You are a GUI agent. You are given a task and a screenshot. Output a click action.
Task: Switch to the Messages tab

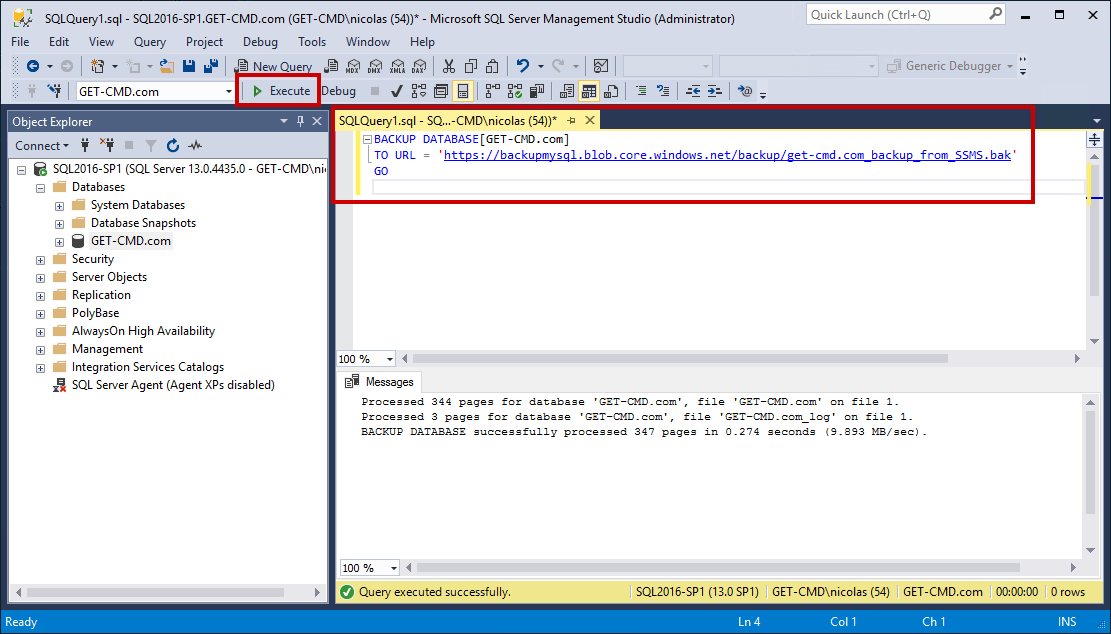[379, 382]
